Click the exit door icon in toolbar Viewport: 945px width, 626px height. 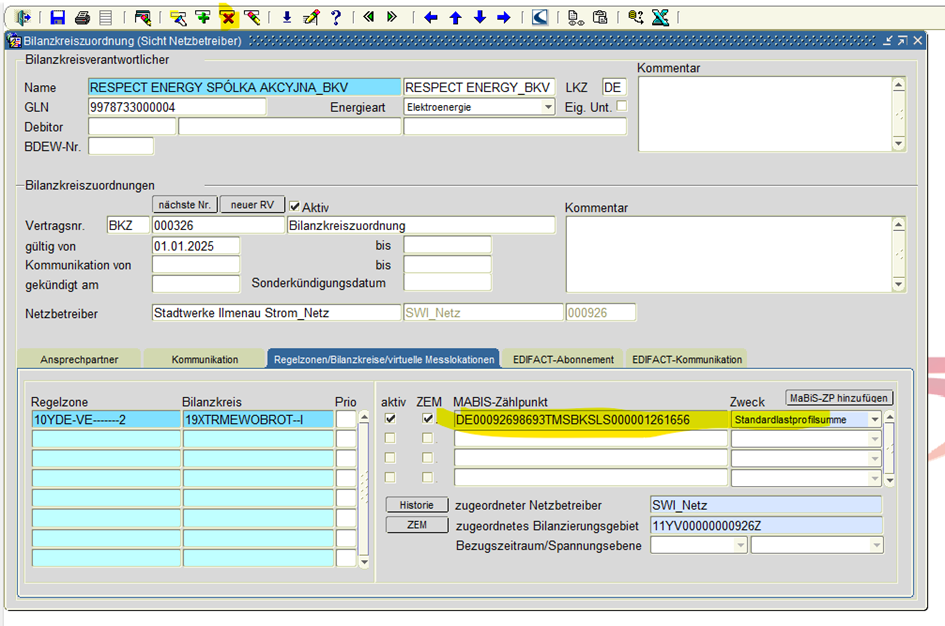pyautogui.click(x=24, y=17)
